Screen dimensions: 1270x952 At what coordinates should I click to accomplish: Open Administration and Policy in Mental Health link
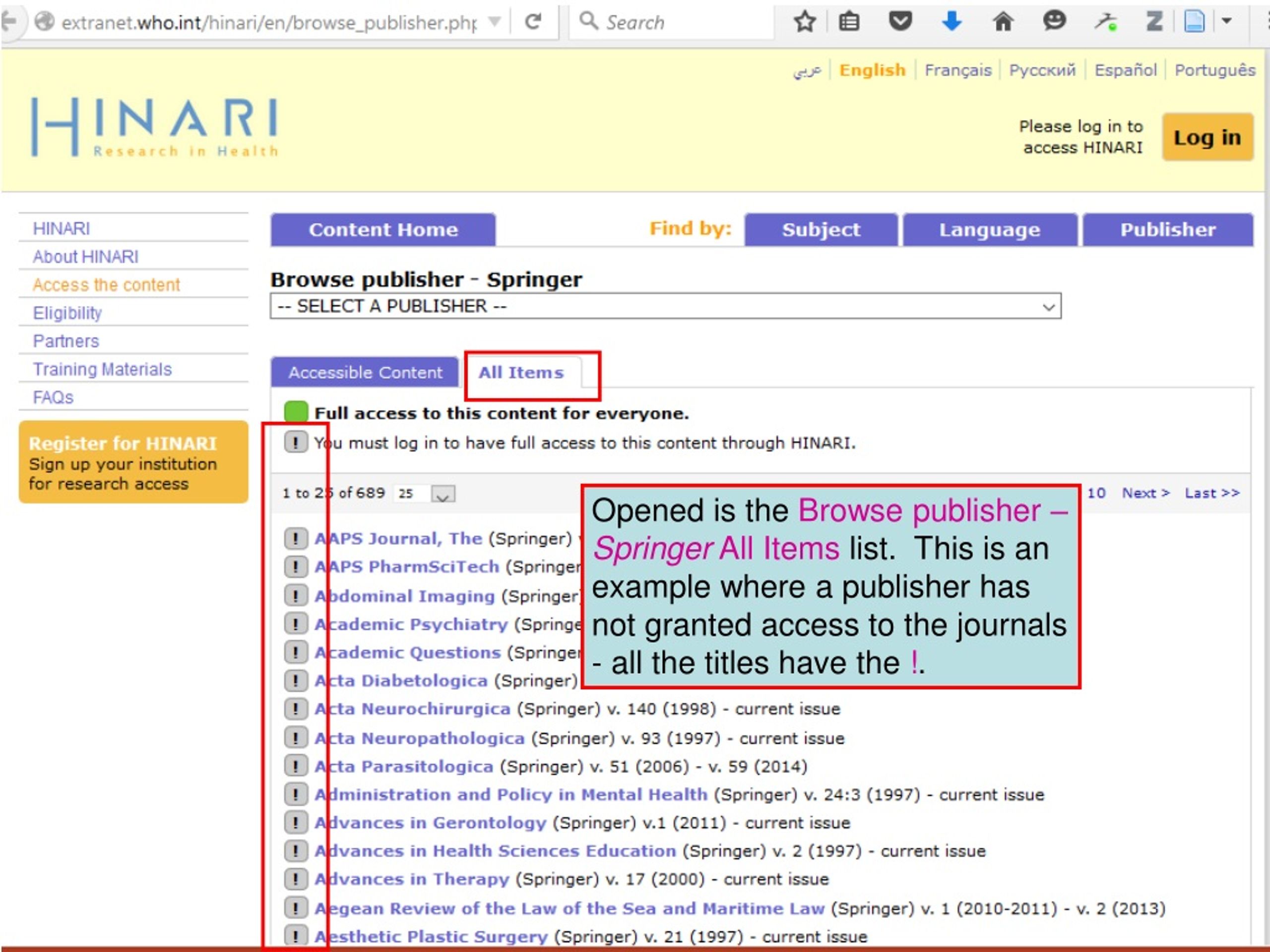point(511,794)
